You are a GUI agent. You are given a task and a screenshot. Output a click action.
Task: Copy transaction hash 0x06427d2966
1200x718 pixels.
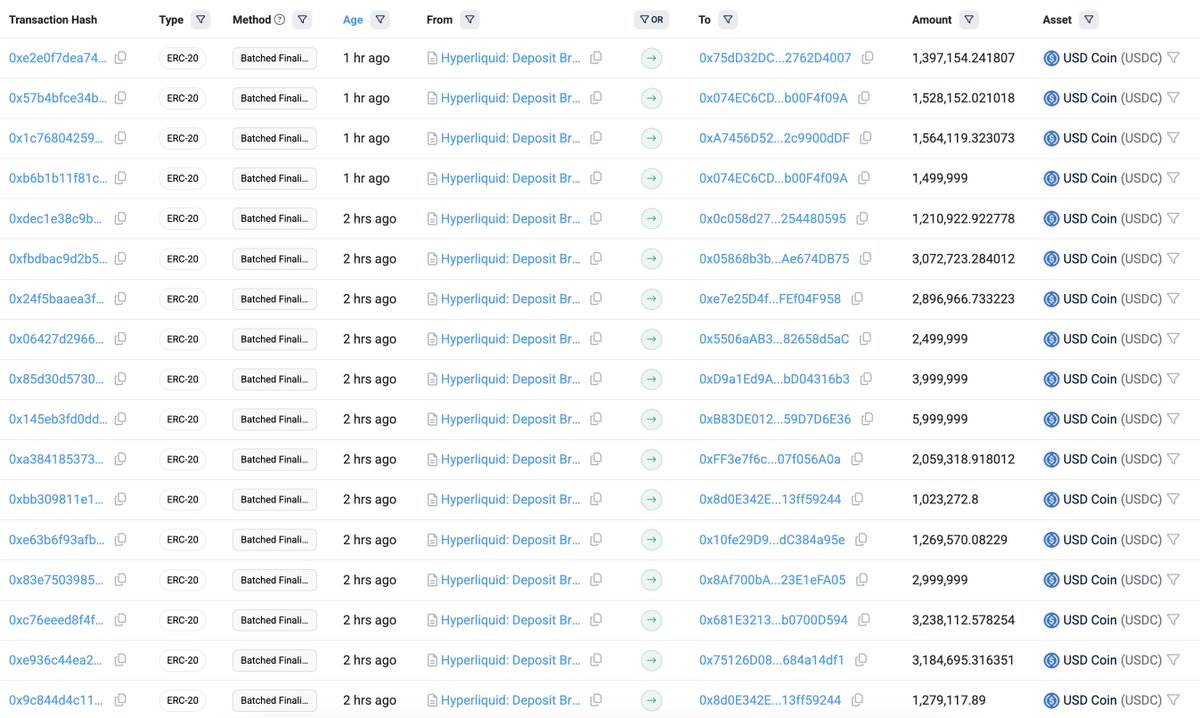[x=120, y=339]
